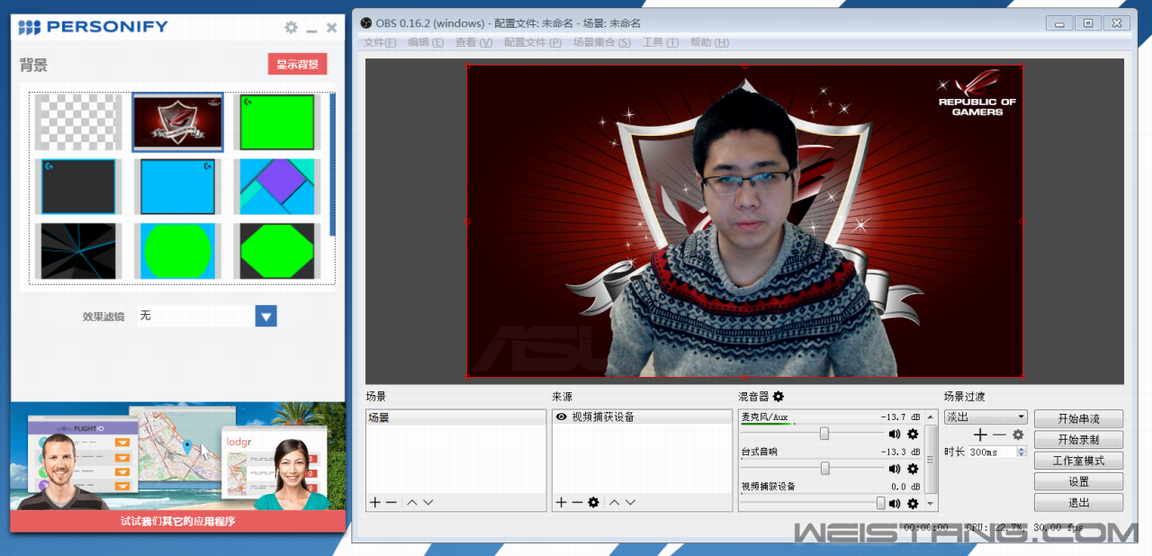Viewport: 1152px width, 556px height.
Task: Select black with blue rays background thumbnail
Action: [79, 251]
